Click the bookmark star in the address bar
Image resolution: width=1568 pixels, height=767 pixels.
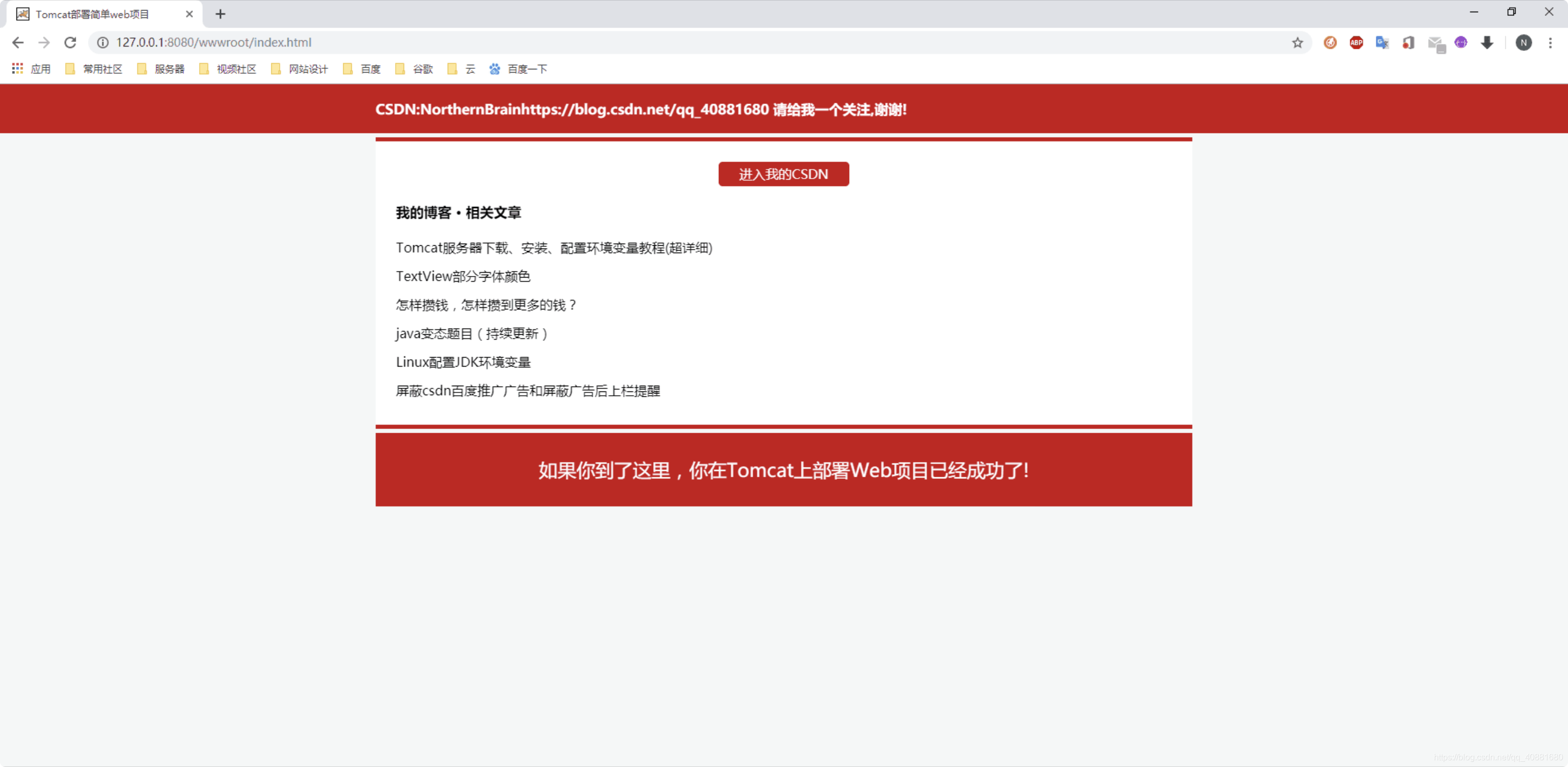1297,42
